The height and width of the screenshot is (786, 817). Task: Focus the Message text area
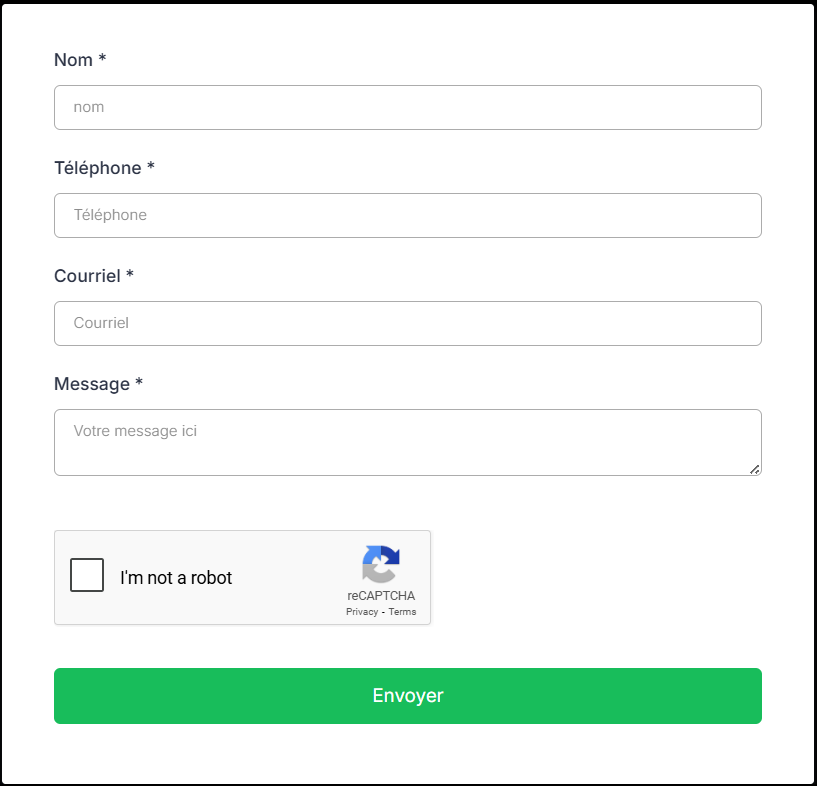(x=408, y=442)
